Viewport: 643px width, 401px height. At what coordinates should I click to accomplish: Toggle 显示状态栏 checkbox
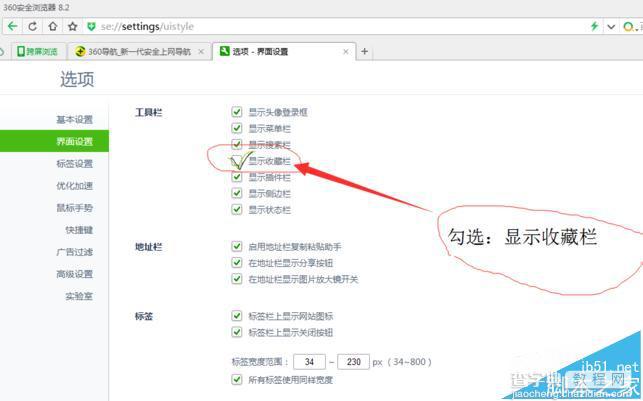(x=237, y=210)
